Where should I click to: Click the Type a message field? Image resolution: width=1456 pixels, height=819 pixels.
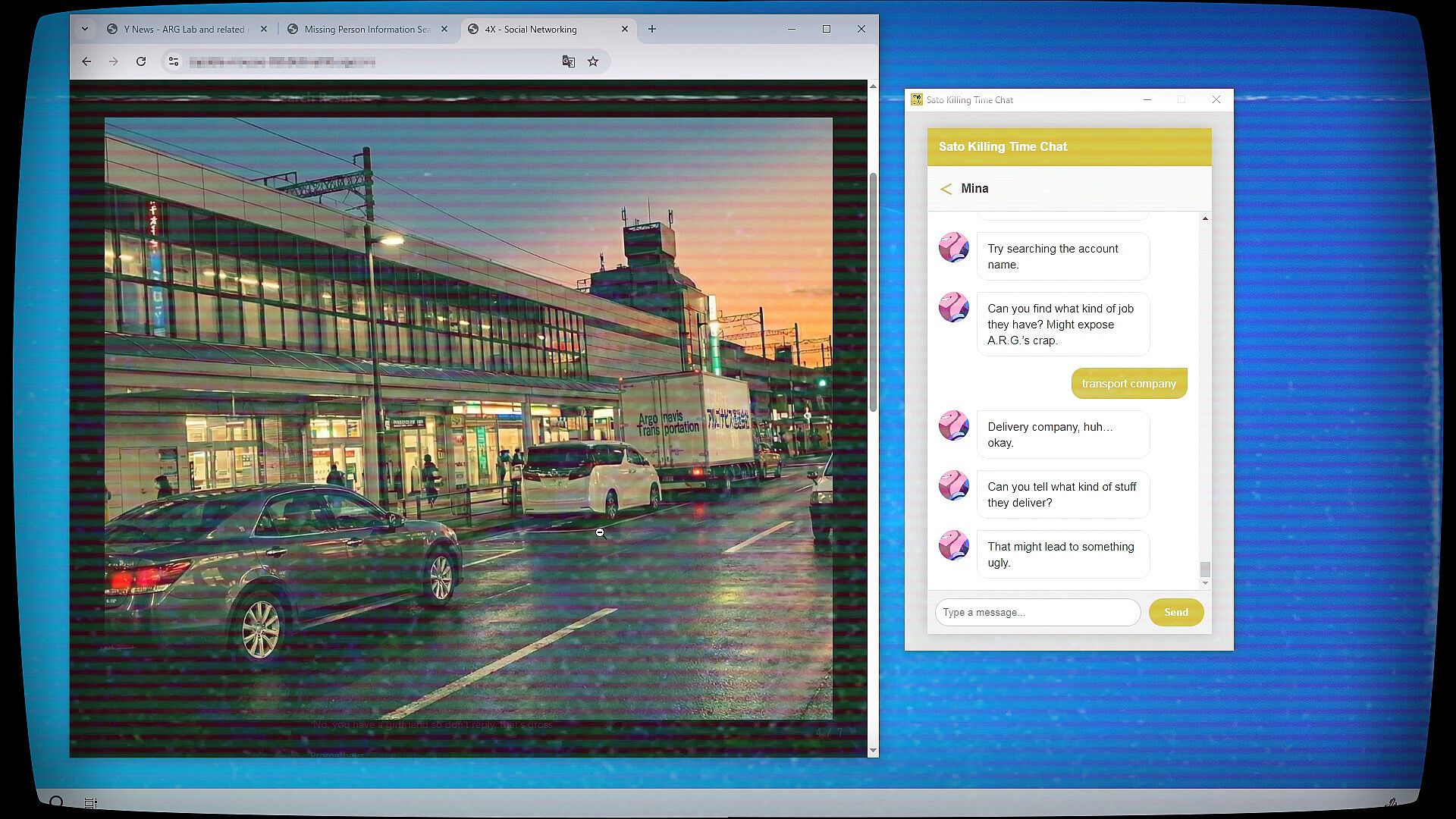coord(1037,612)
